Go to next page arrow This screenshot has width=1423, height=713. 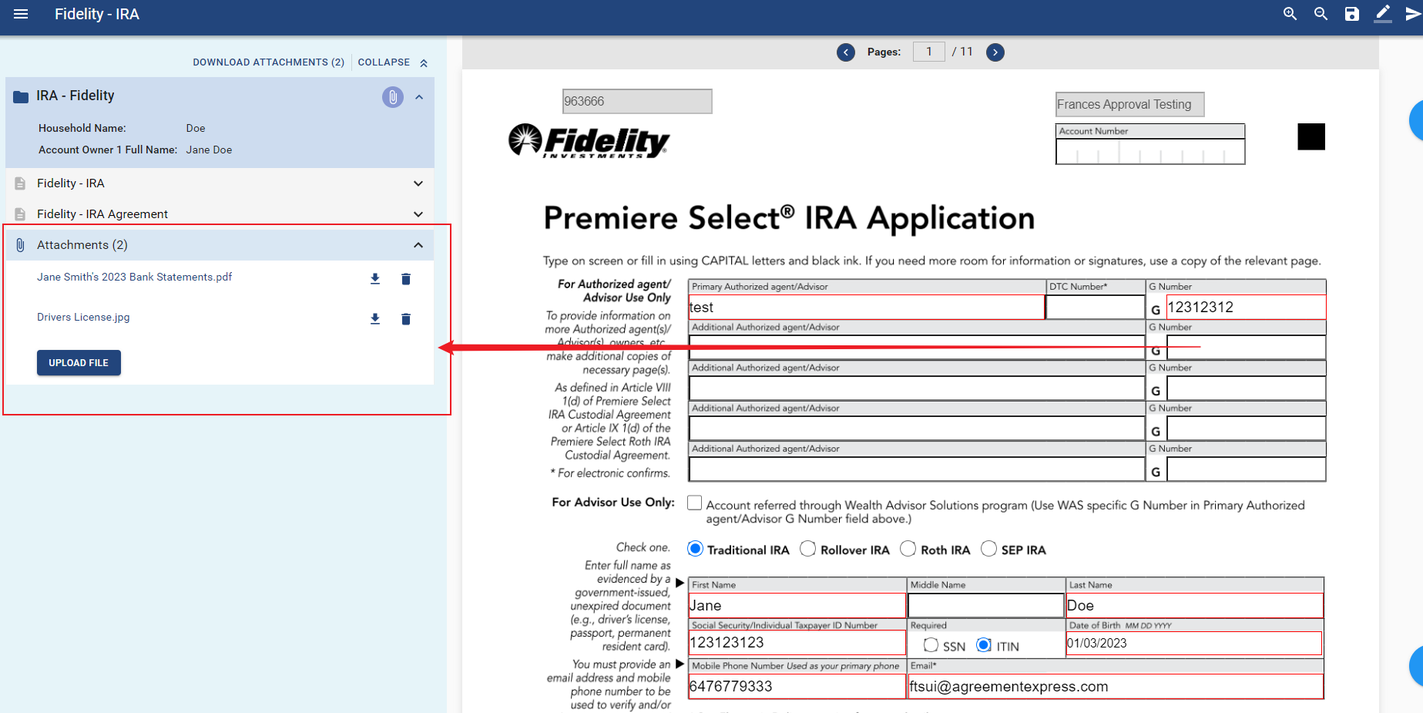click(x=995, y=52)
